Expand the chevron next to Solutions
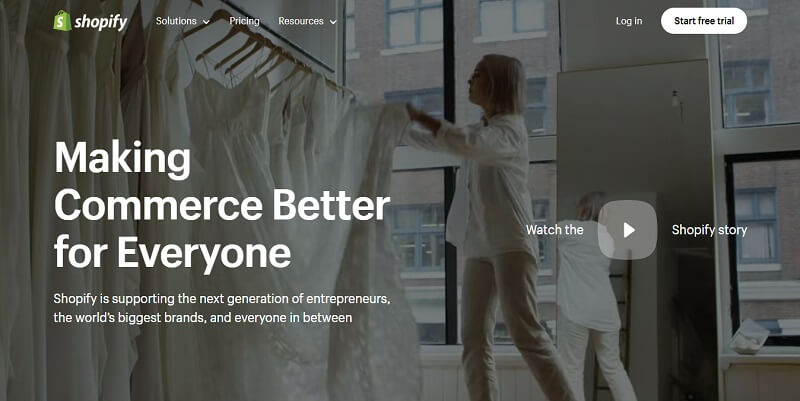This screenshot has height=401, width=800. 206,22
